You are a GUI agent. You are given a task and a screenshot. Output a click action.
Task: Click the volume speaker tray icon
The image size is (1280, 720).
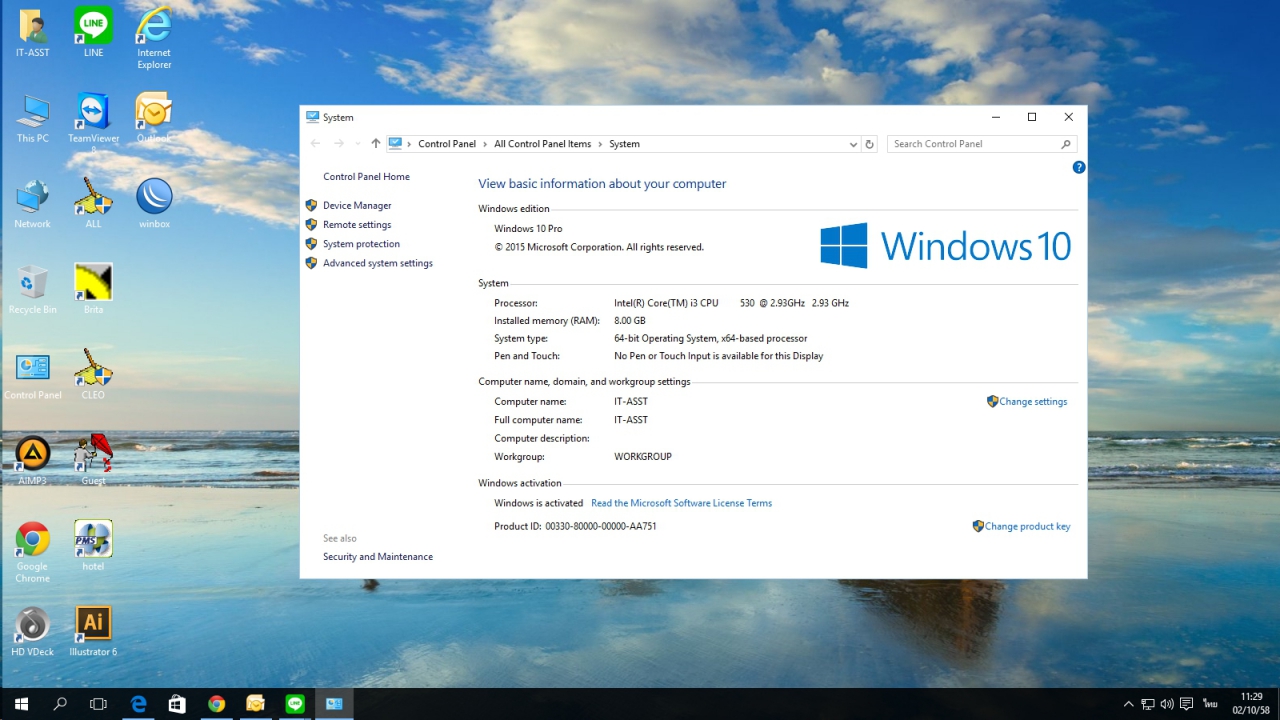[1167, 704]
